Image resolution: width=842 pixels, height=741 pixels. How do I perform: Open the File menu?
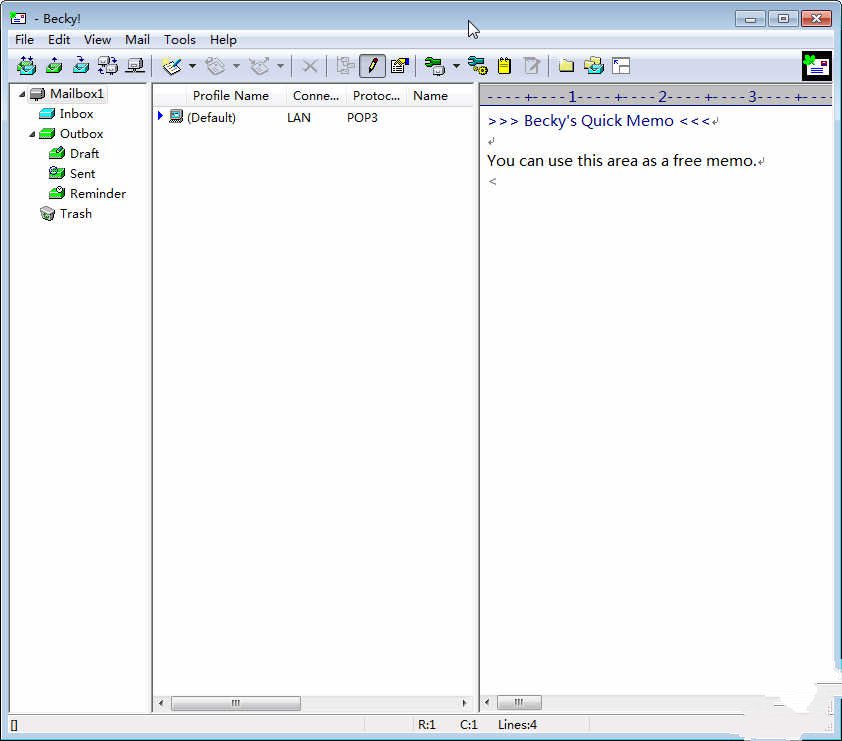24,40
